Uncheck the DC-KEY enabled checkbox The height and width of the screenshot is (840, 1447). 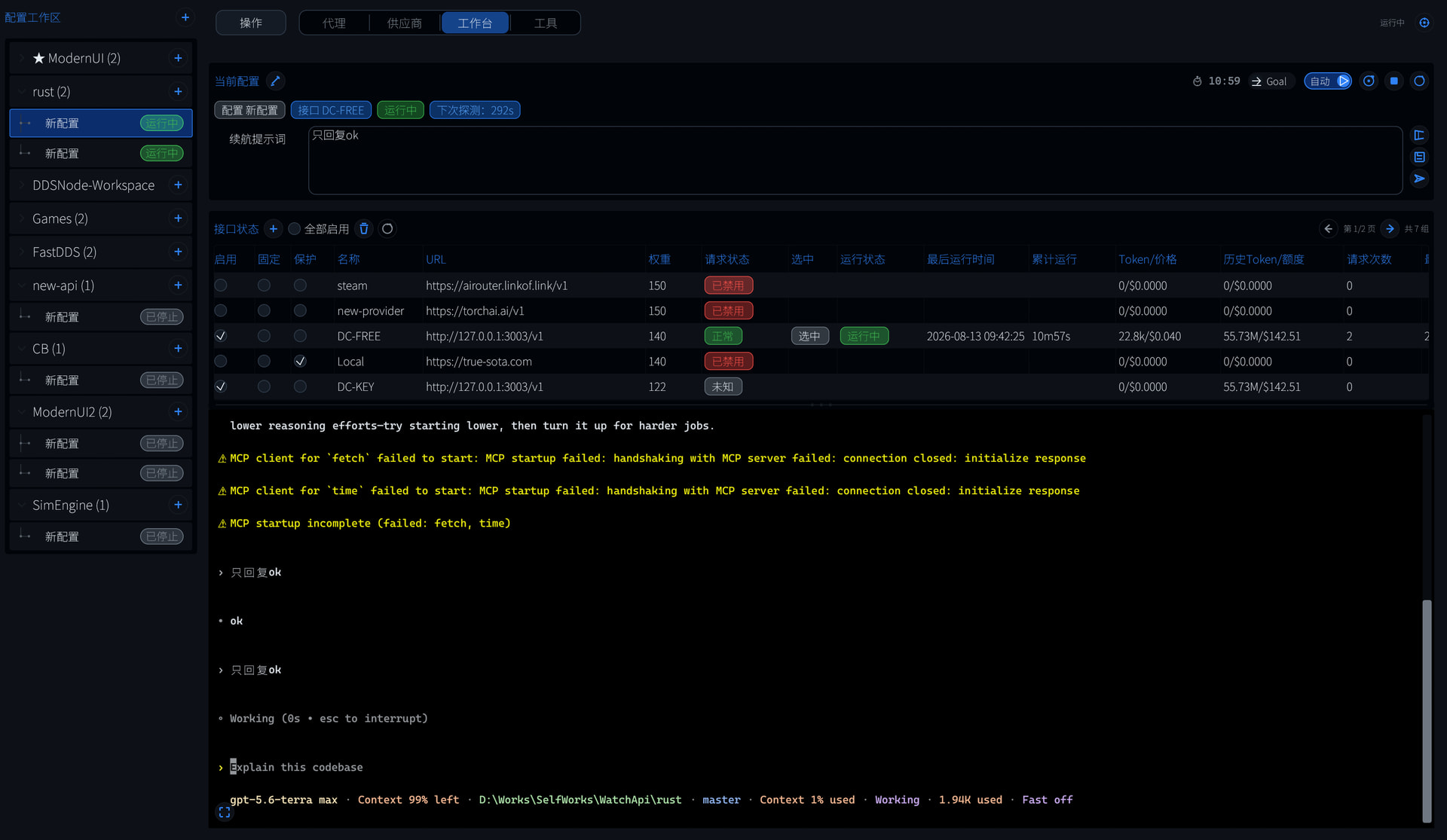[x=221, y=386]
